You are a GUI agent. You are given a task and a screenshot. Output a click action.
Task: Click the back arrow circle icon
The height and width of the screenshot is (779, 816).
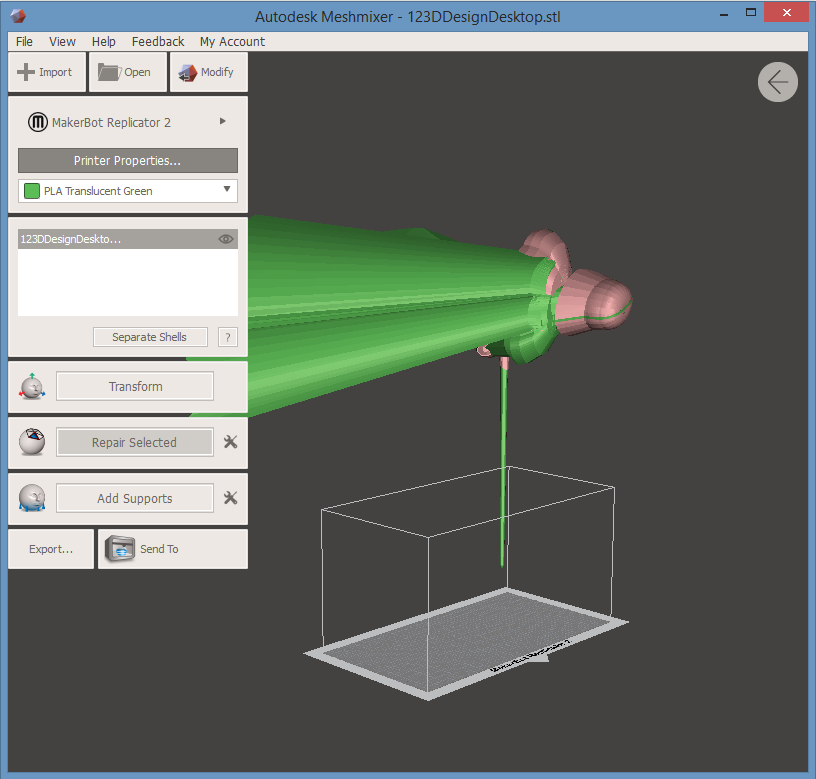(x=777, y=82)
